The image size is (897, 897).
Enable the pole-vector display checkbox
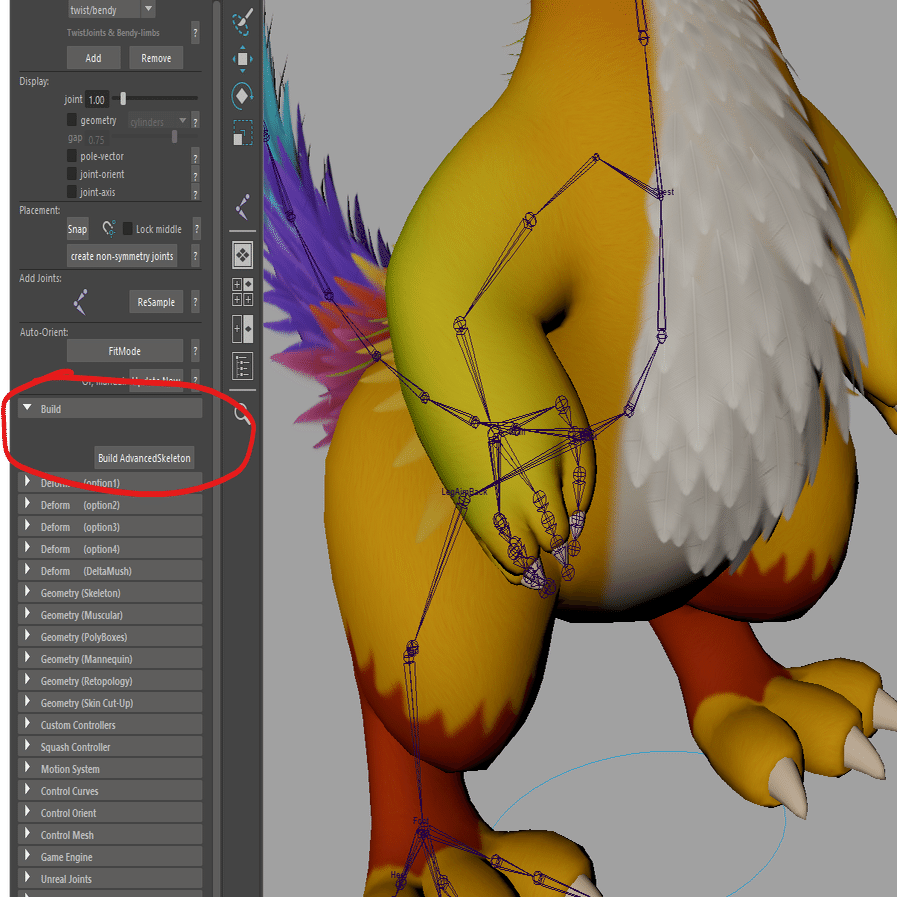click(72, 156)
